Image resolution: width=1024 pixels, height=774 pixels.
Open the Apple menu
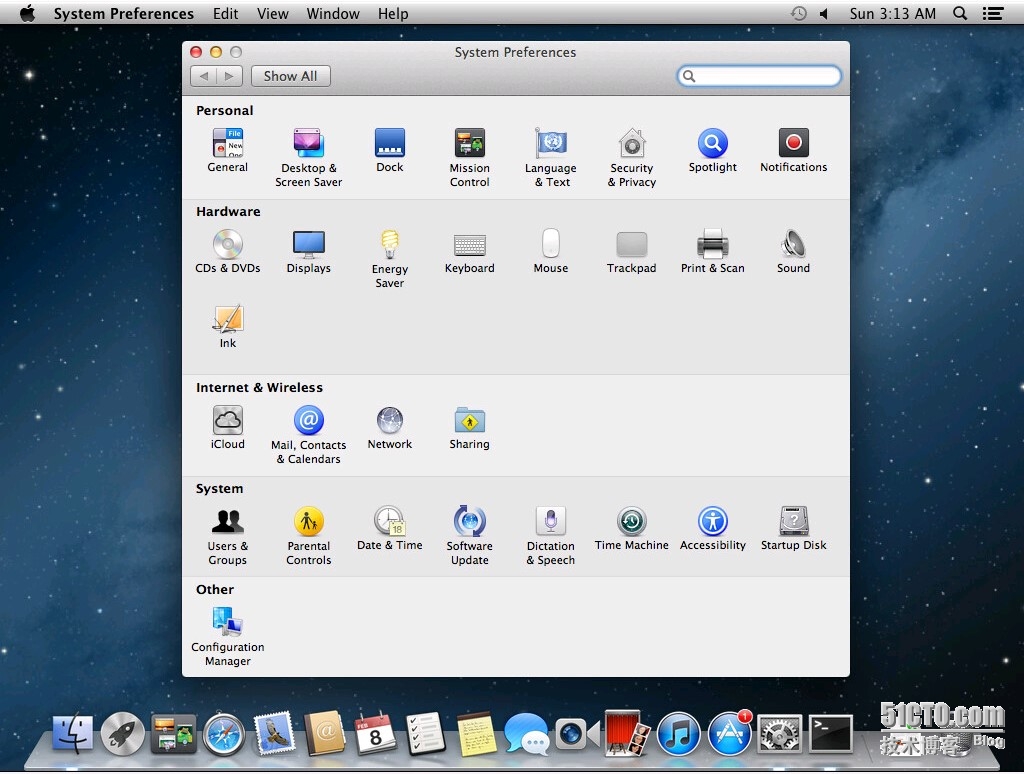[27, 13]
